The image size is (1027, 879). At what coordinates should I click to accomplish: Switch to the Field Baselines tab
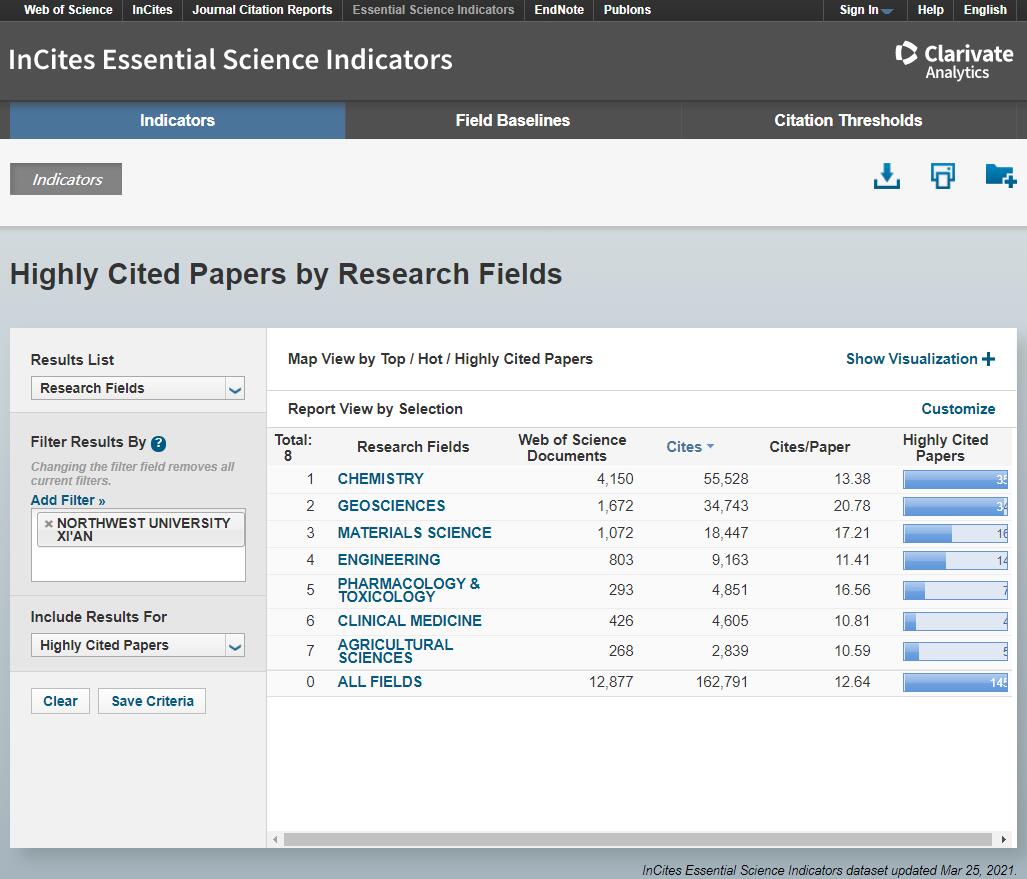(512, 120)
